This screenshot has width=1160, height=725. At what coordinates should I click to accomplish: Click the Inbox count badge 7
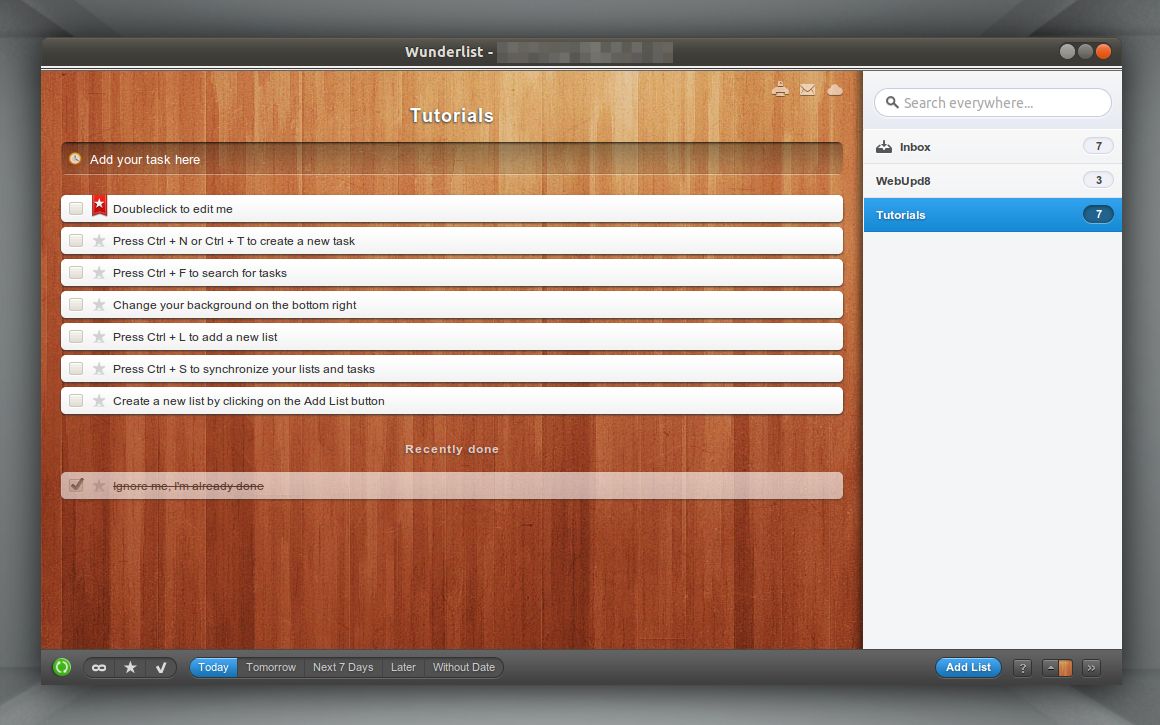1098,146
